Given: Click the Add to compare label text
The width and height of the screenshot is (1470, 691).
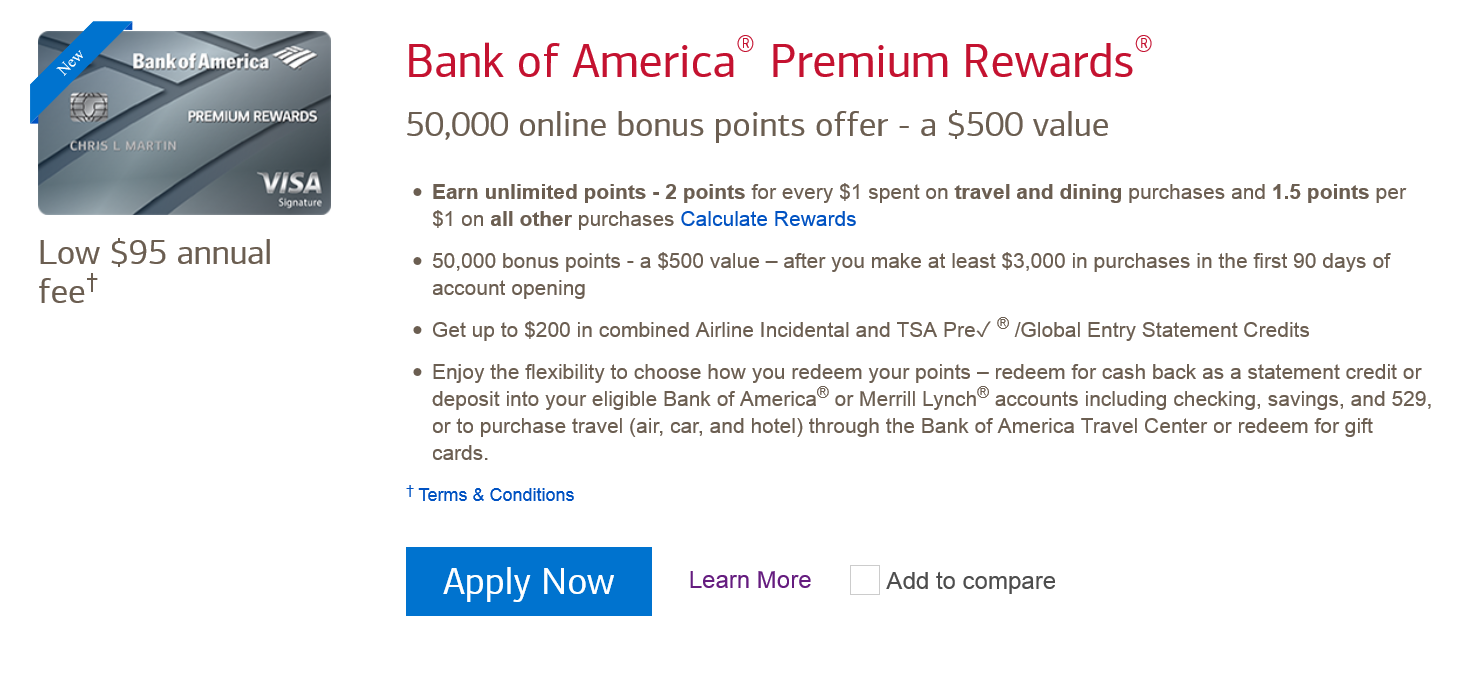Looking at the screenshot, I should (971, 581).
